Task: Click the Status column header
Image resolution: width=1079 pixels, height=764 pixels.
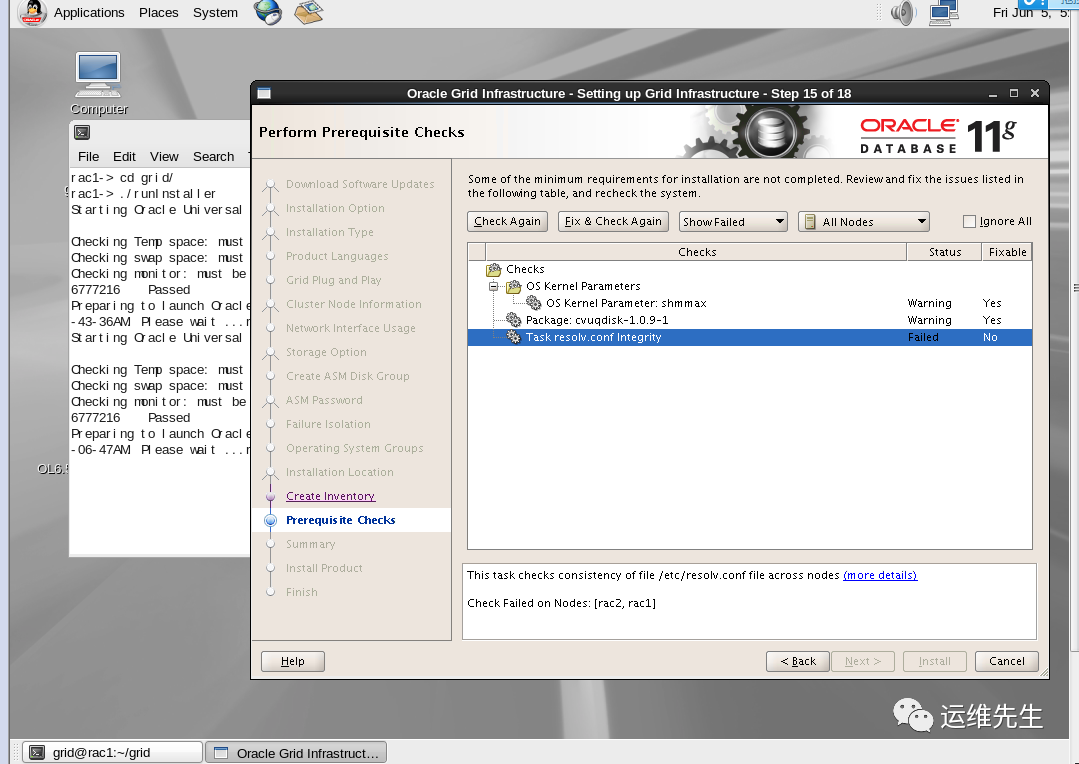Action: [945, 252]
